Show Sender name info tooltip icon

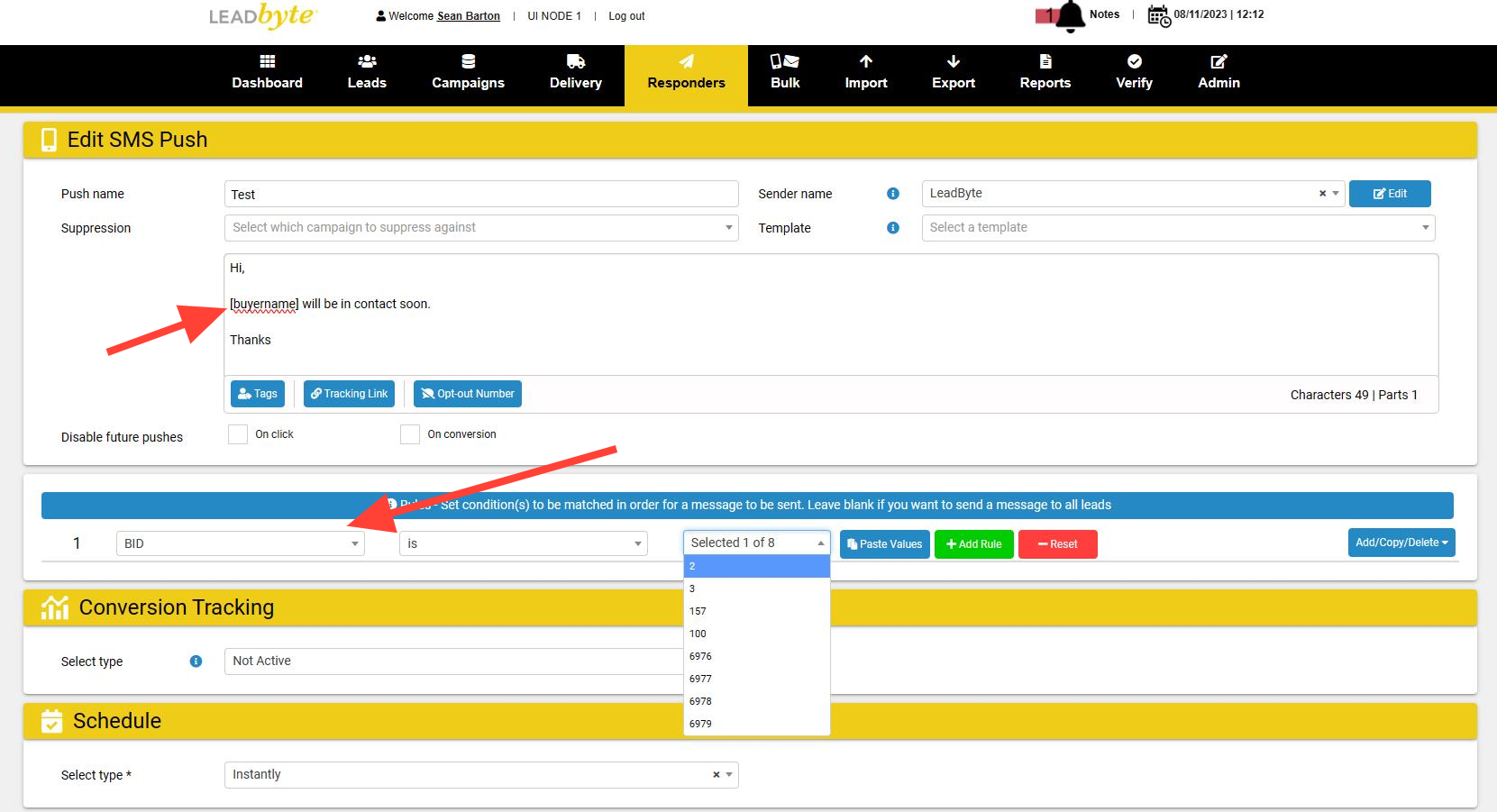click(x=893, y=194)
